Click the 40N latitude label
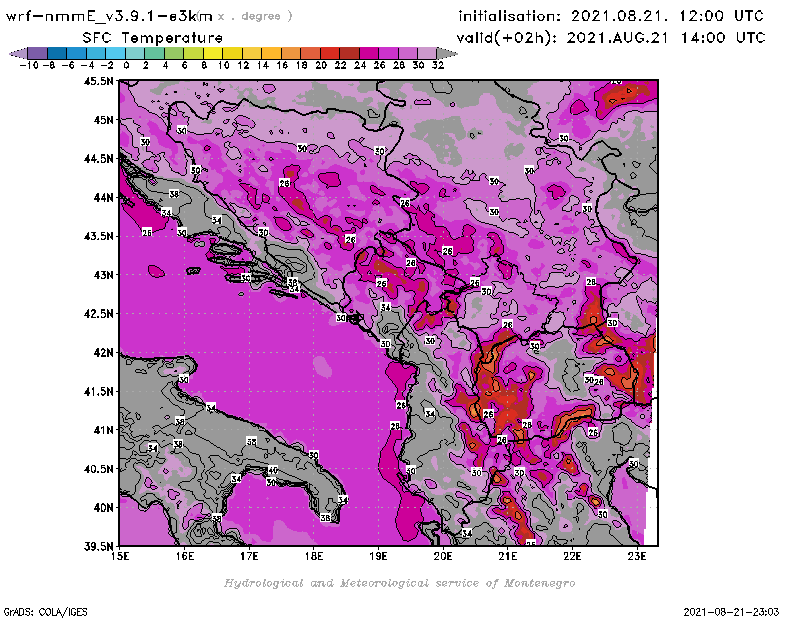The height and width of the screenshot is (618, 800). coord(103,508)
